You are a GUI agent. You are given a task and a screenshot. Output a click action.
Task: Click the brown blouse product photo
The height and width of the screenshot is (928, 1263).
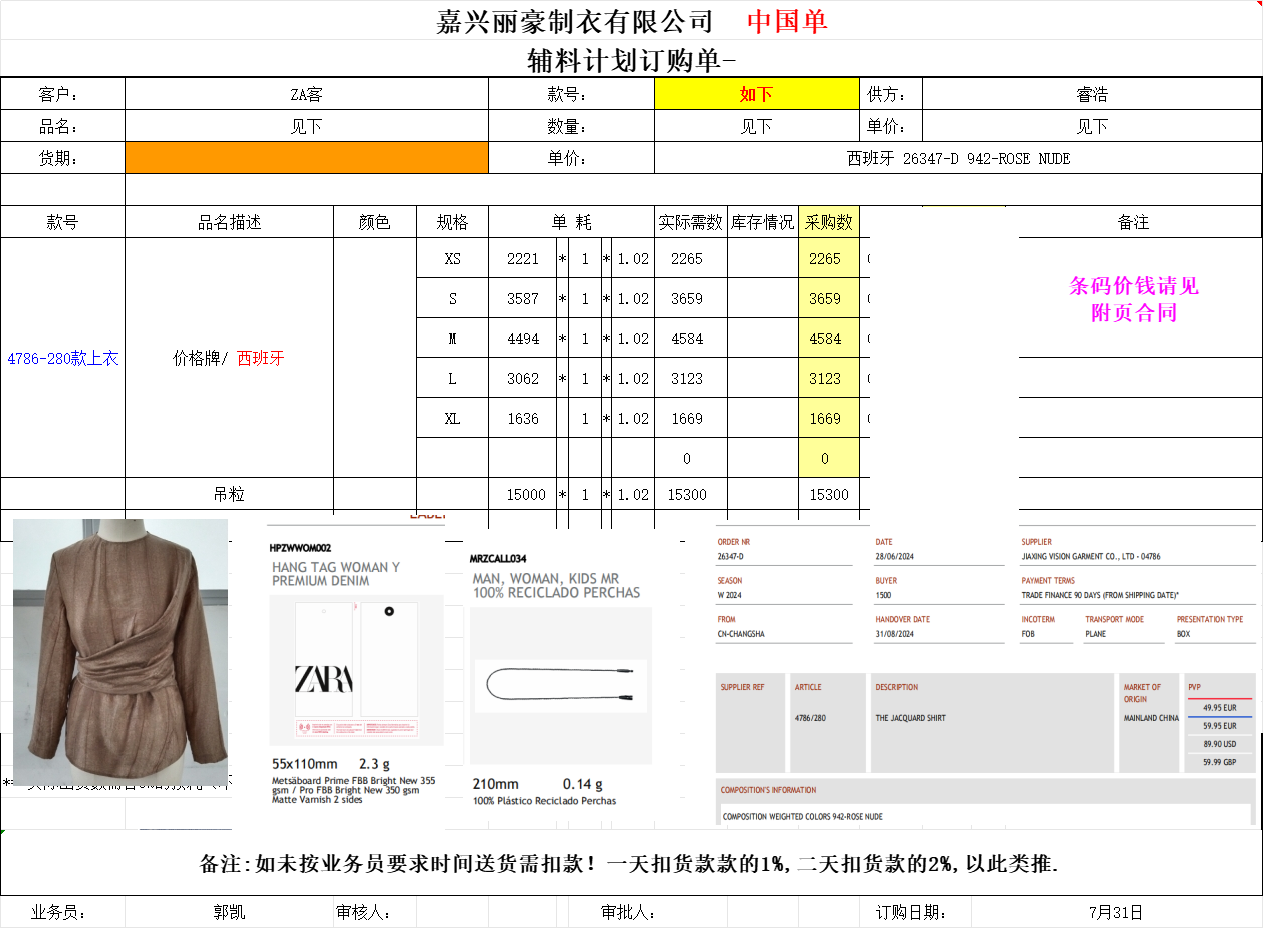click(x=120, y=652)
